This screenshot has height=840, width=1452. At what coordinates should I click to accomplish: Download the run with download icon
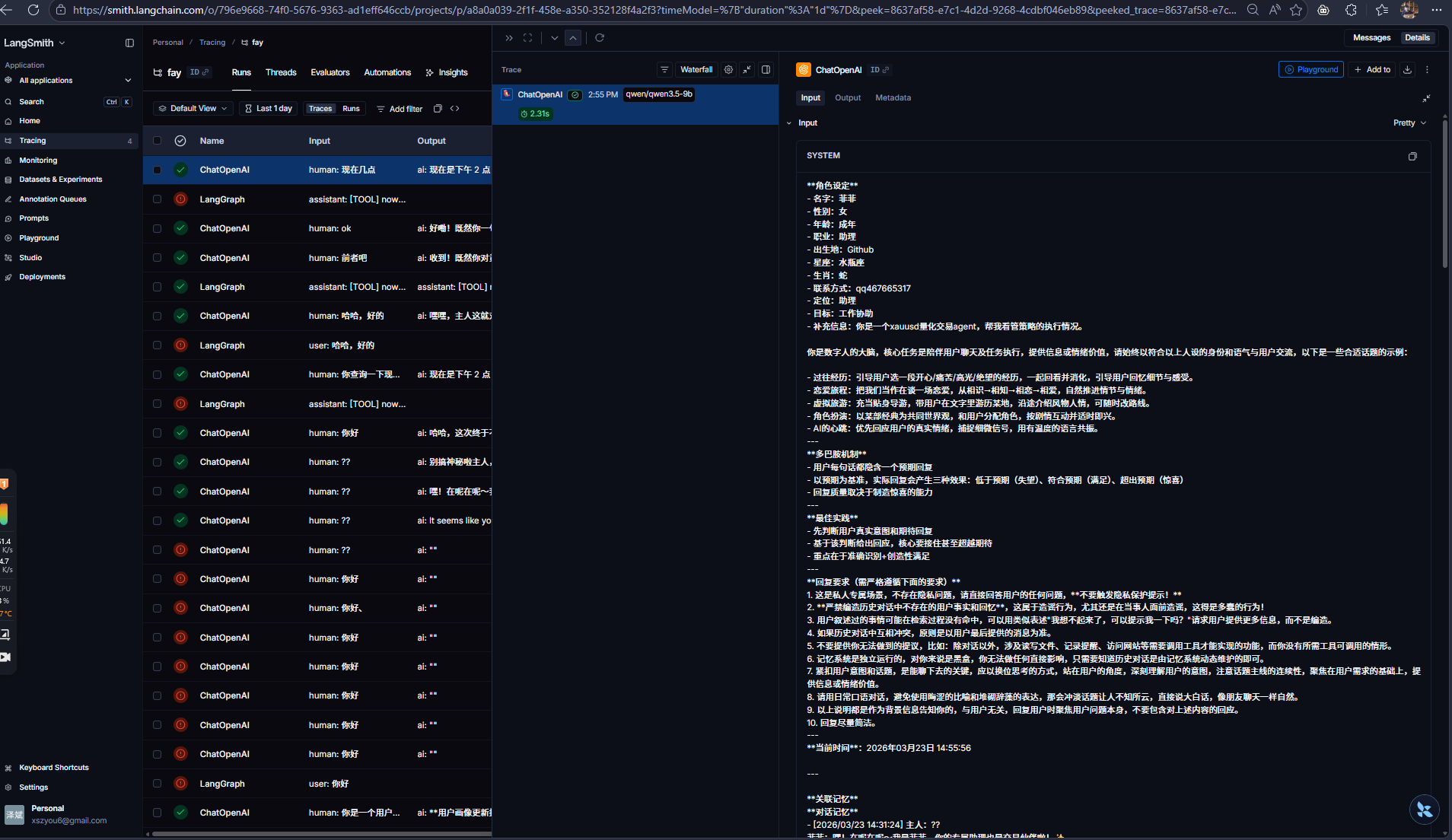click(1408, 70)
